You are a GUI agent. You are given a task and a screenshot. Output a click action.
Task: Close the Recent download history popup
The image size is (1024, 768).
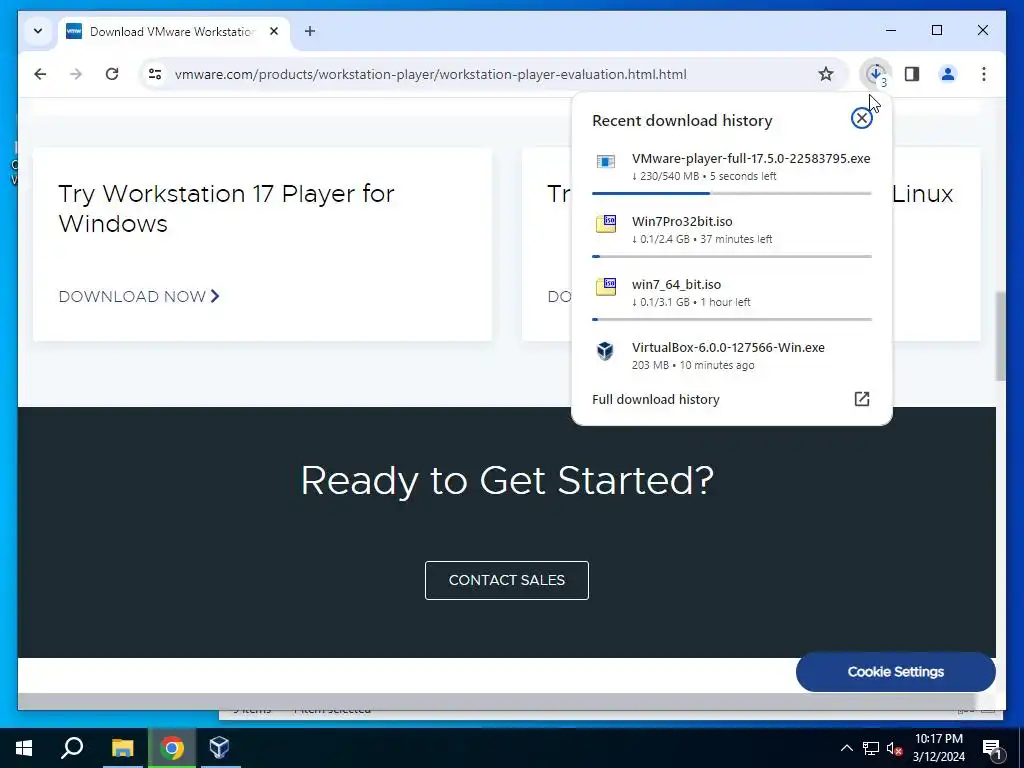click(x=861, y=118)
